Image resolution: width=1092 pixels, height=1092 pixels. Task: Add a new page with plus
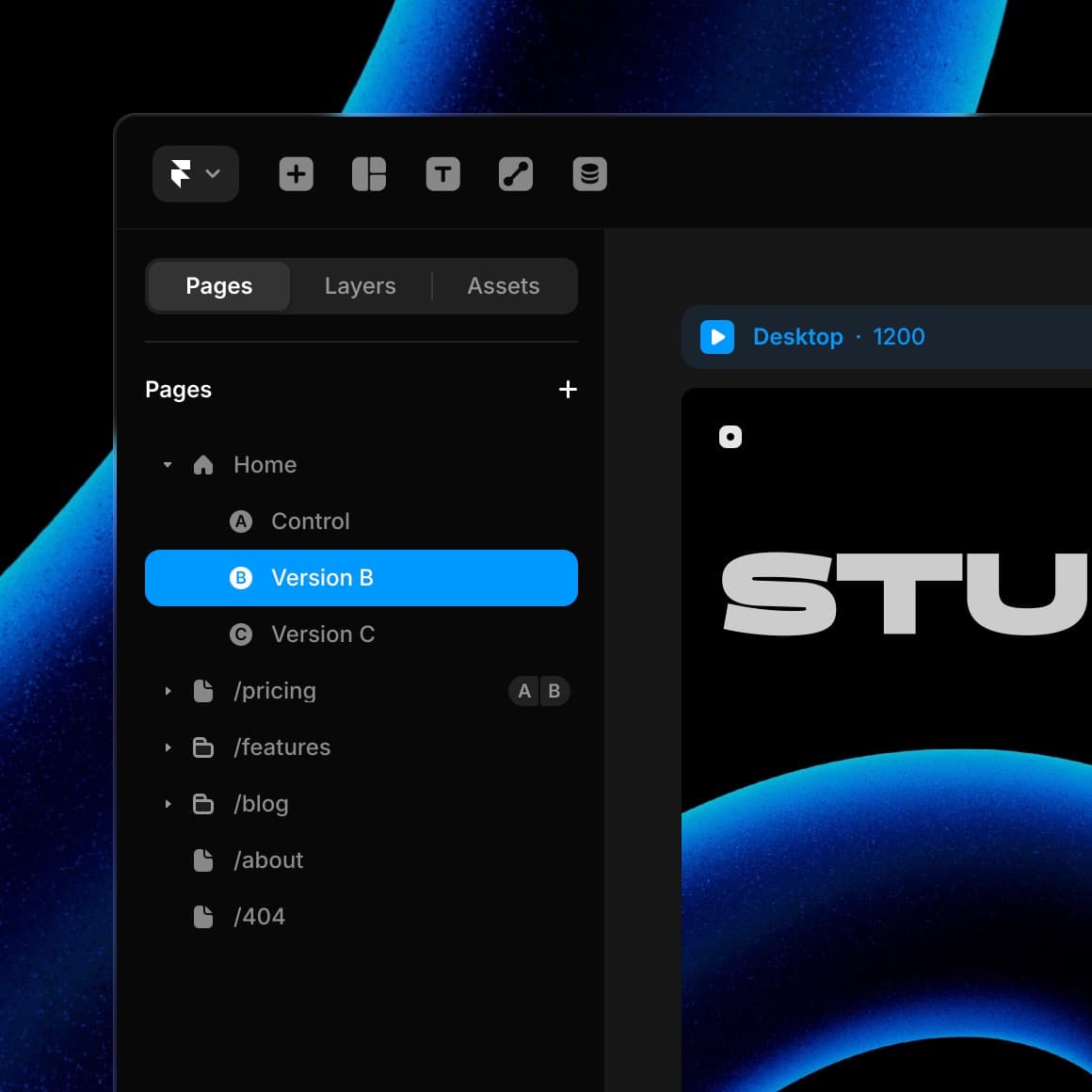568,390
